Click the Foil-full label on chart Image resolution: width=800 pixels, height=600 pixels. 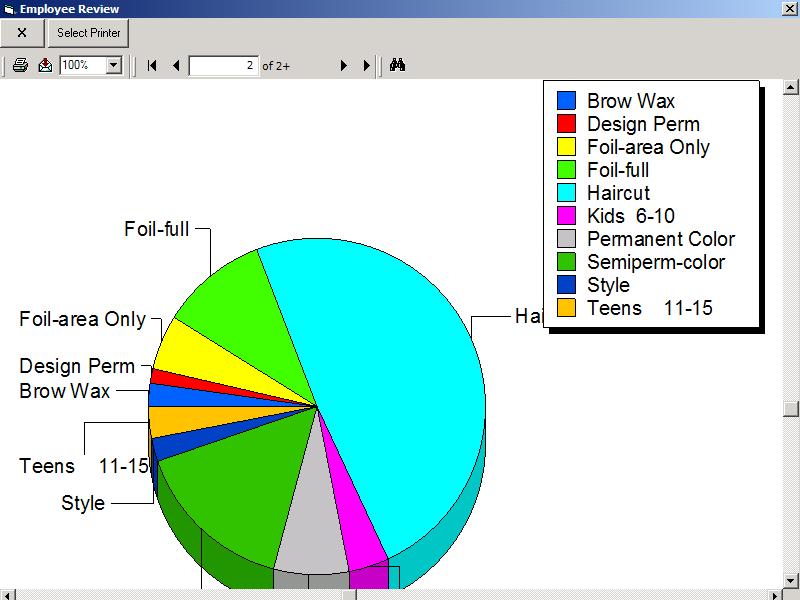click(156, 229)
